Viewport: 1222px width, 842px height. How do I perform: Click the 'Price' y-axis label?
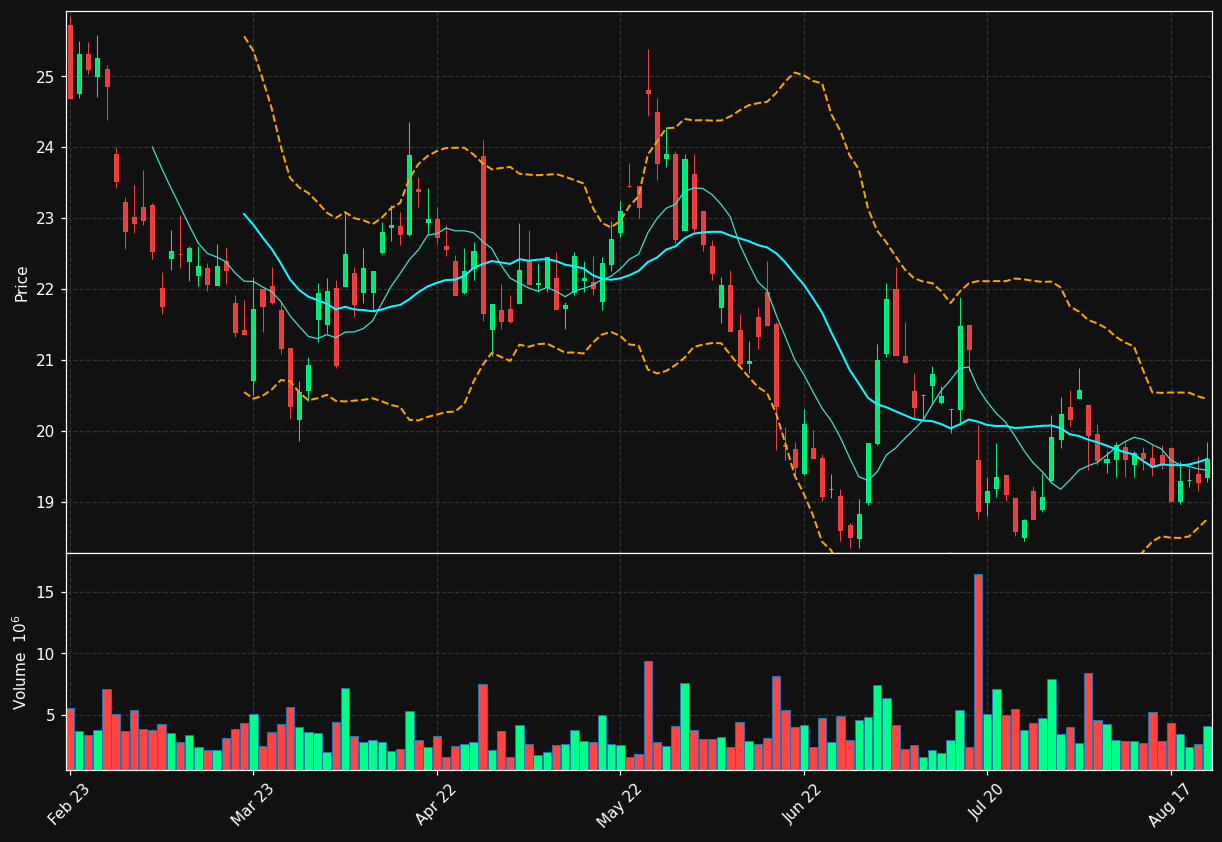(21, 283)
